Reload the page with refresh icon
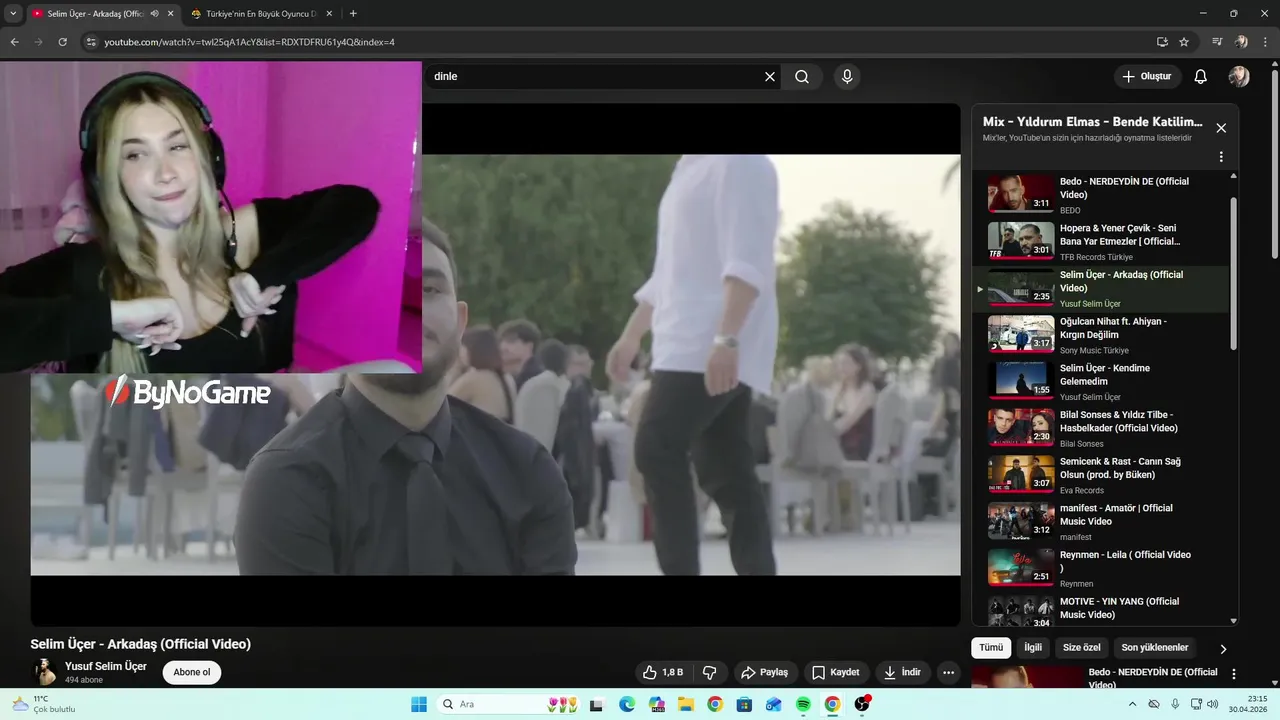Image resolution: width=1280 pixels, height=720 pixels. (x=62, y=42)
